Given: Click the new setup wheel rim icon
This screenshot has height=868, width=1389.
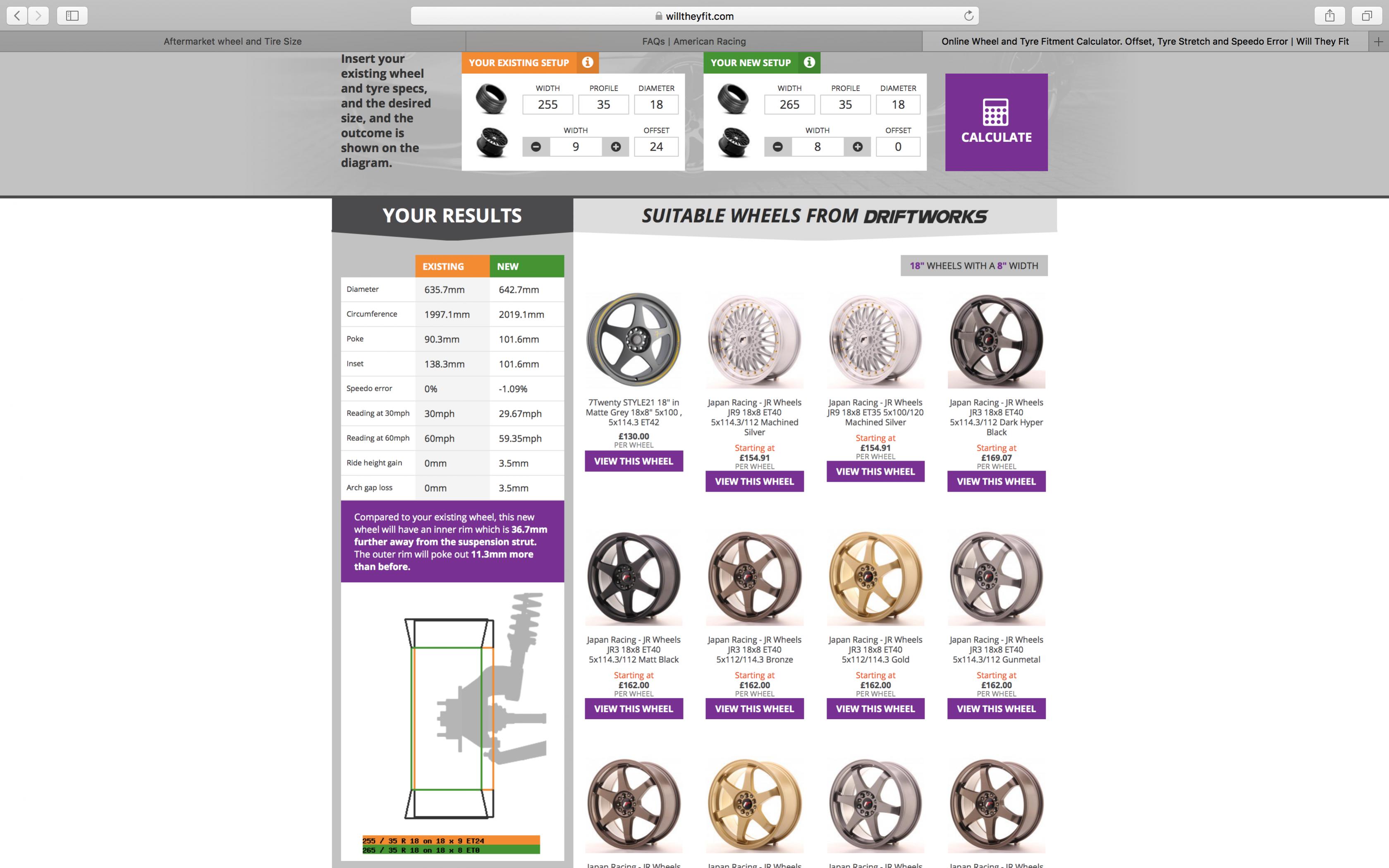Looking at the screenshot, I should pyautogui.click(x=734, y=142).
